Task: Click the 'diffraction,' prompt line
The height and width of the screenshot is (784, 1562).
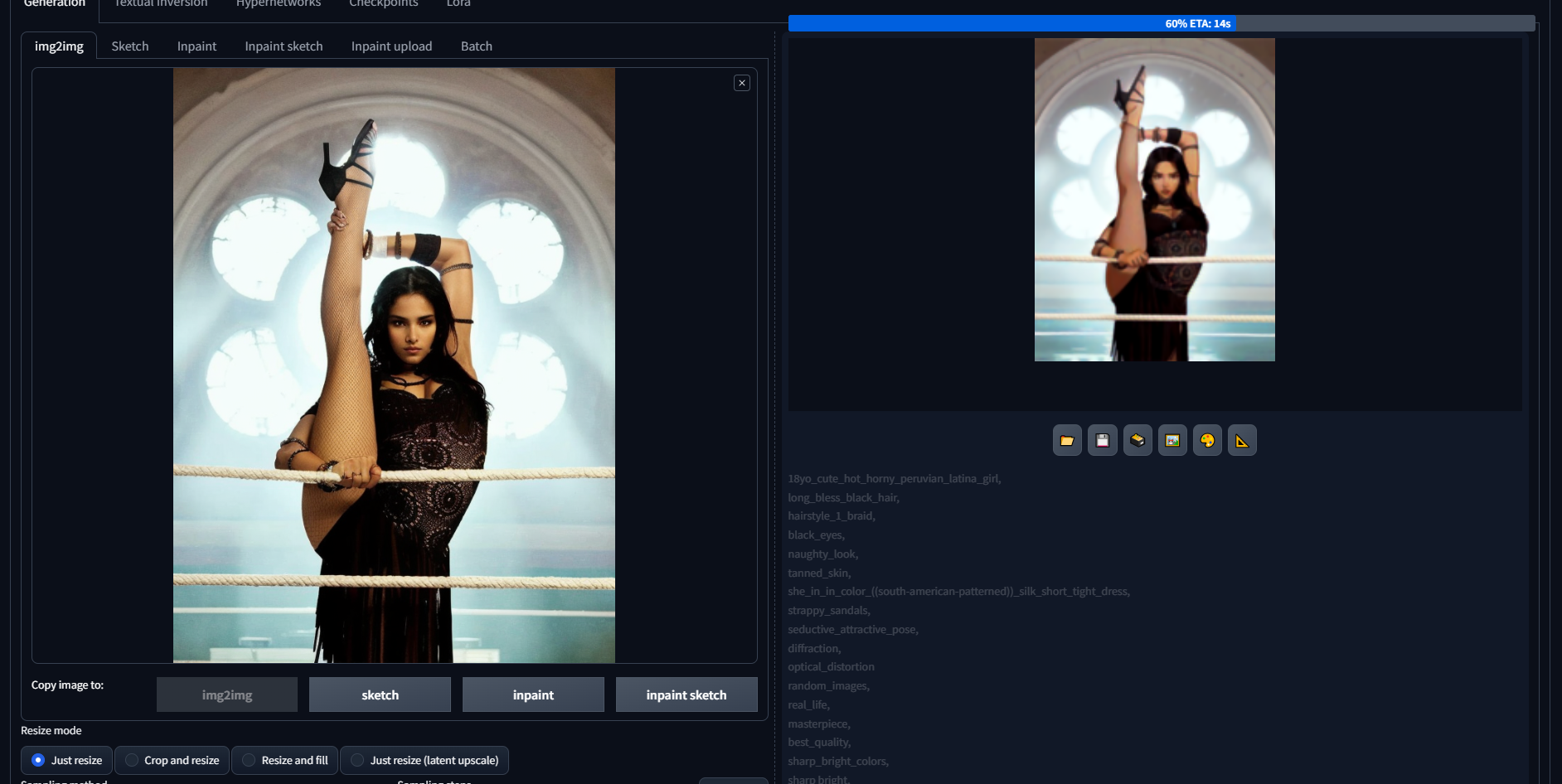Action: [x=814, y=648]
